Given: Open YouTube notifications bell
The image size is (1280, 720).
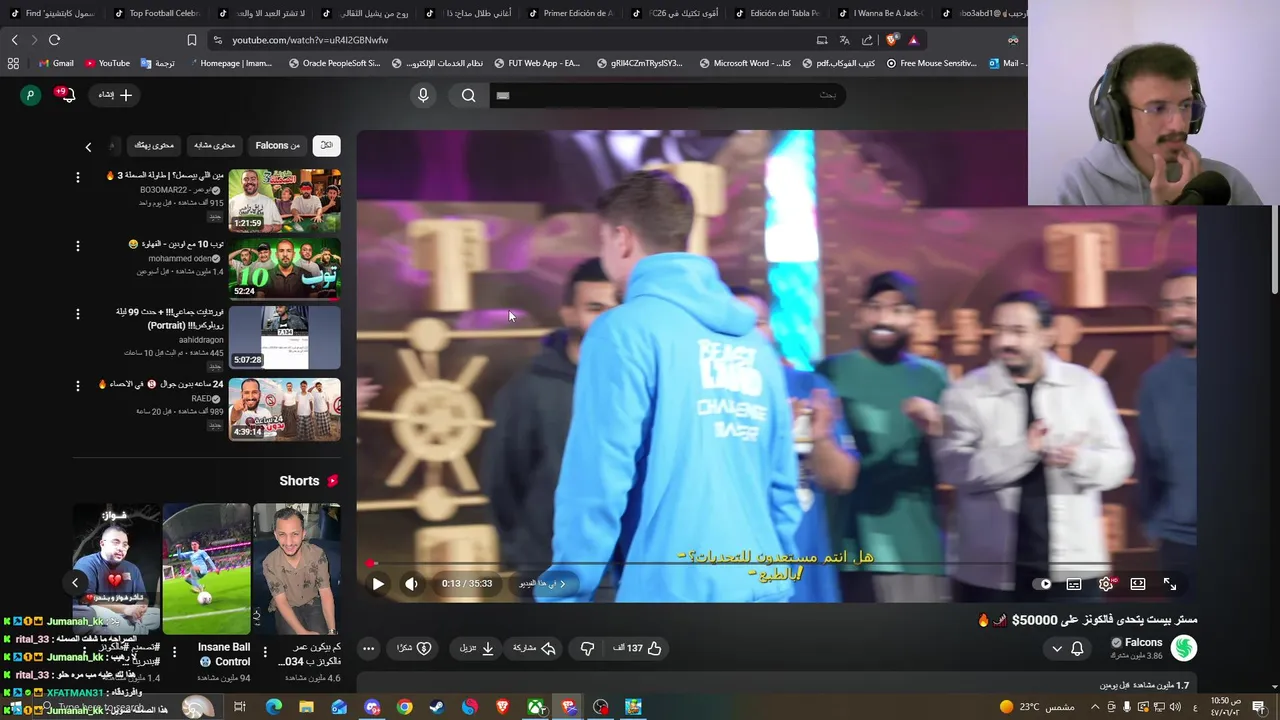Looking at the screenshot, I should pyautogui.click(x=66, y=95).
